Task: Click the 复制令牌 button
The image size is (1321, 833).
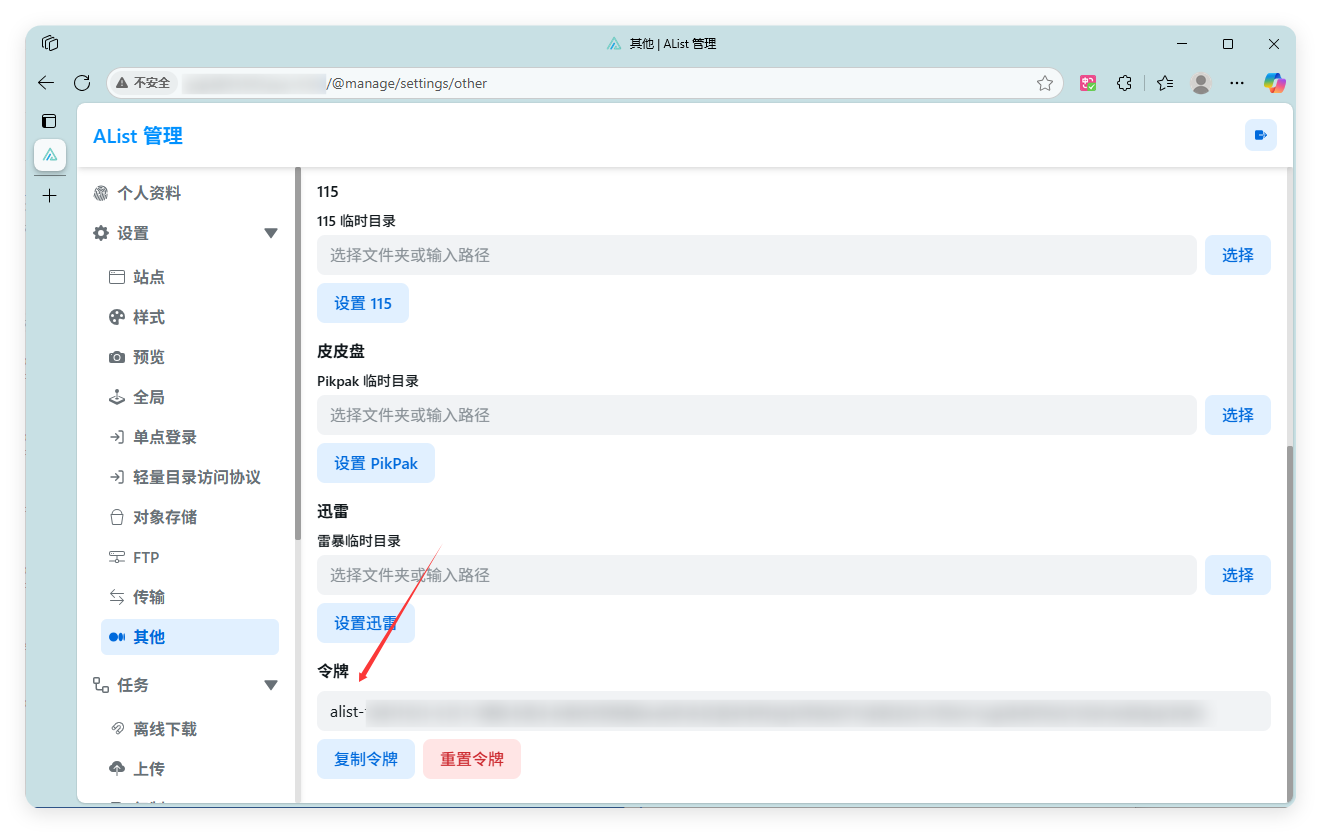Action: 365,759
